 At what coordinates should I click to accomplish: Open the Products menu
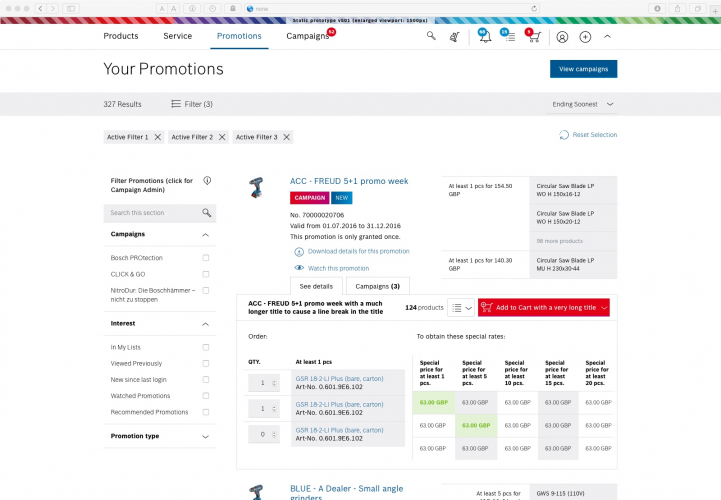coord(121,36)
